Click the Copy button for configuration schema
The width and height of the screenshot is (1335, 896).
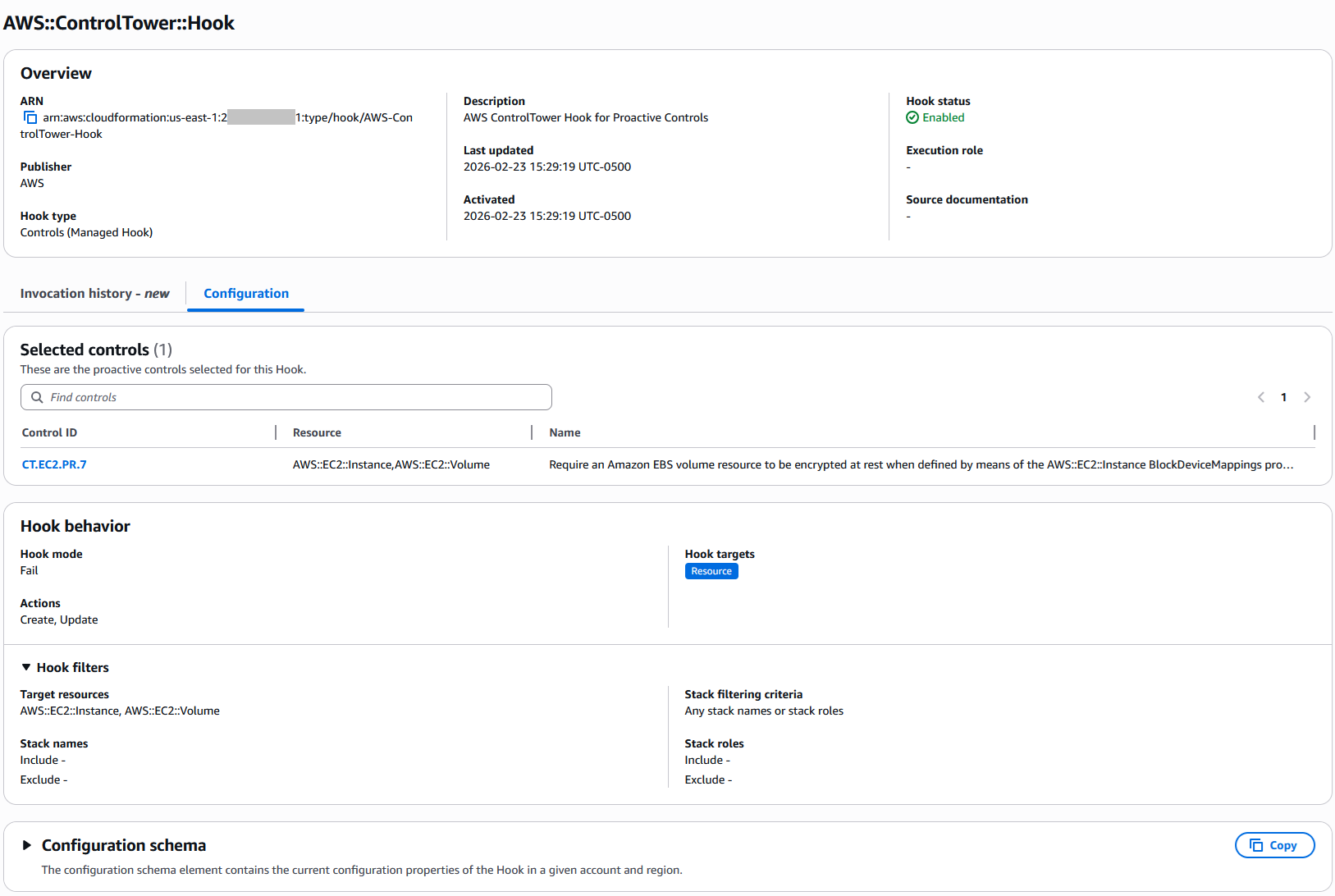coord(1274,845)
